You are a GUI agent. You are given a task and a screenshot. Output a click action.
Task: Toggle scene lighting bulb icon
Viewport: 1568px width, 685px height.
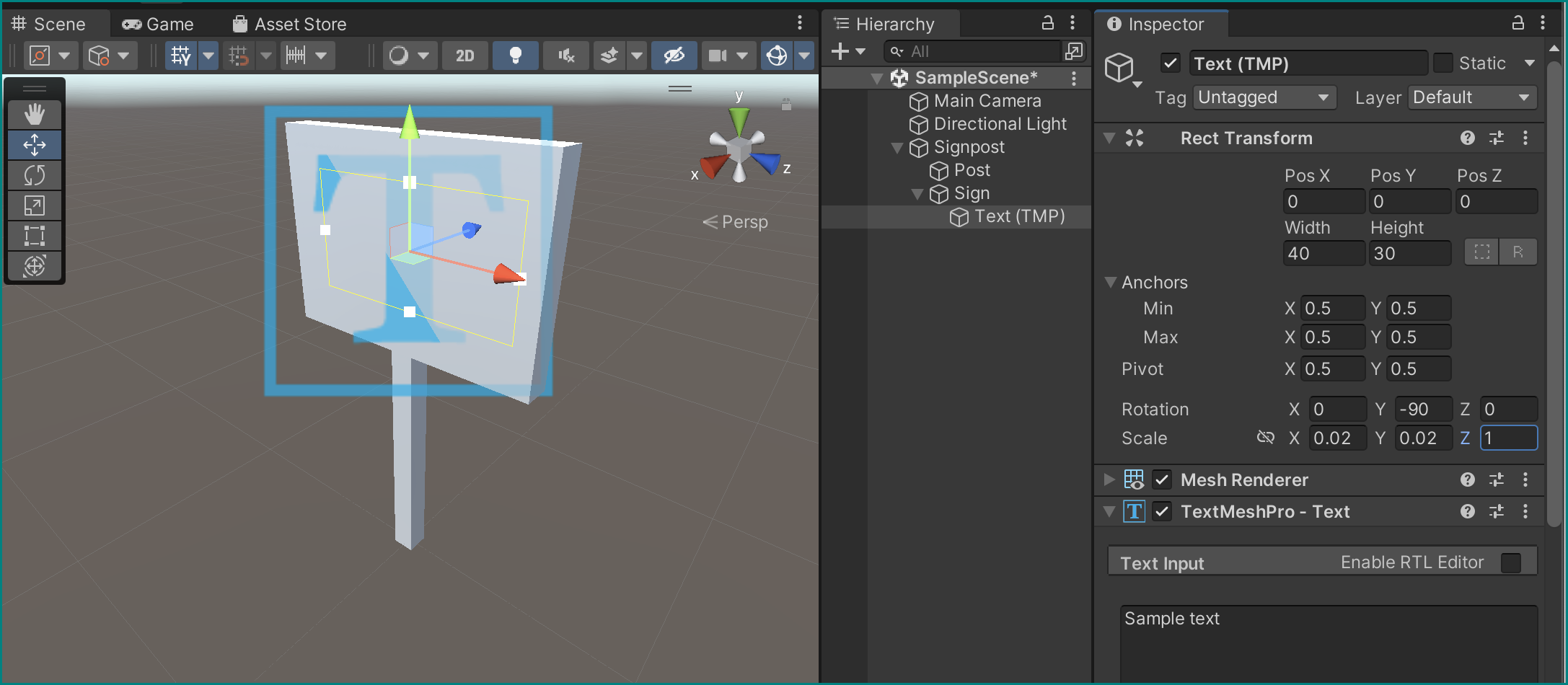coord(515,56)
